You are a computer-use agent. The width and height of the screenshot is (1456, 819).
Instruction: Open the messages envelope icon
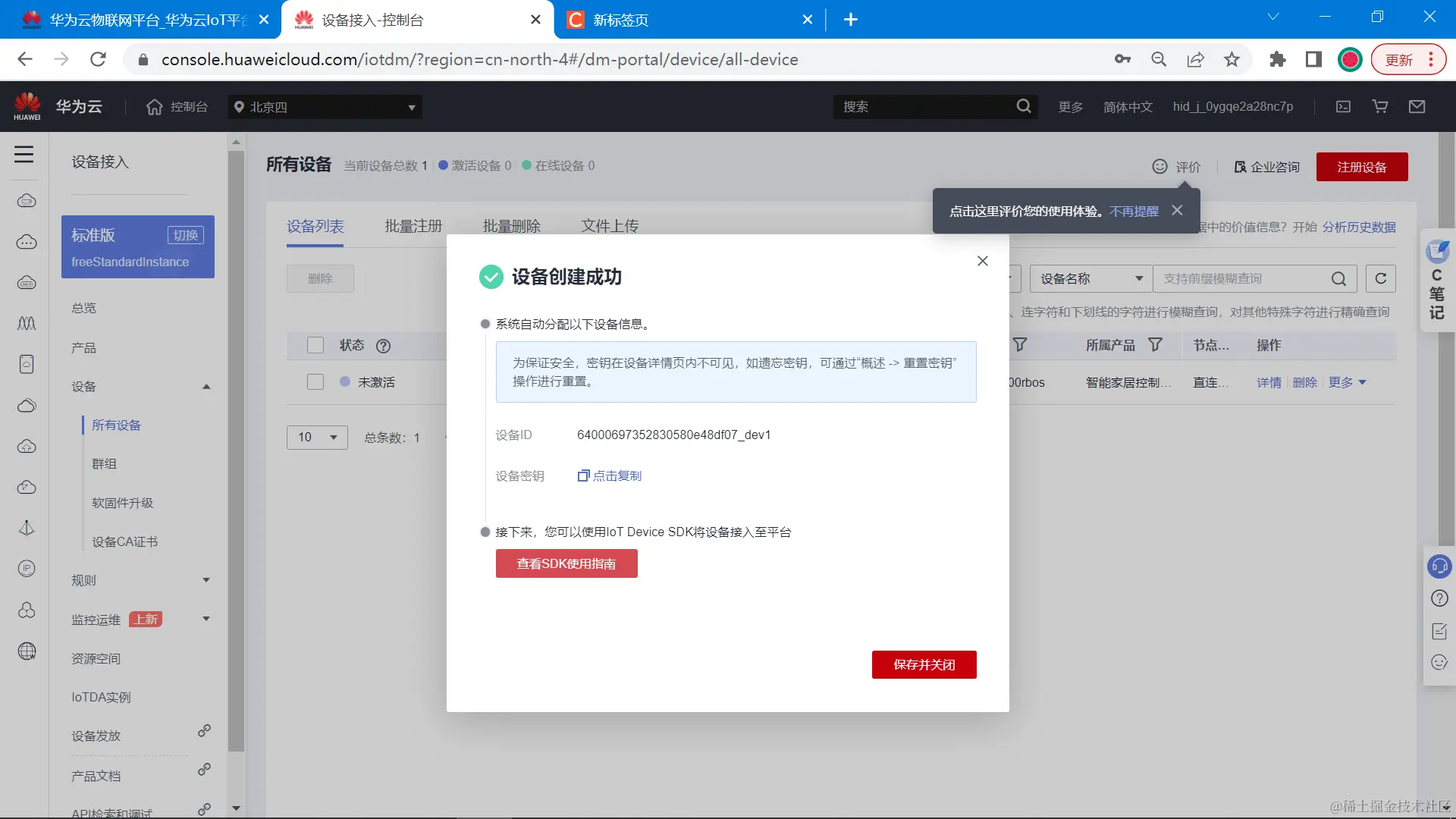[x=1417, y=107]
